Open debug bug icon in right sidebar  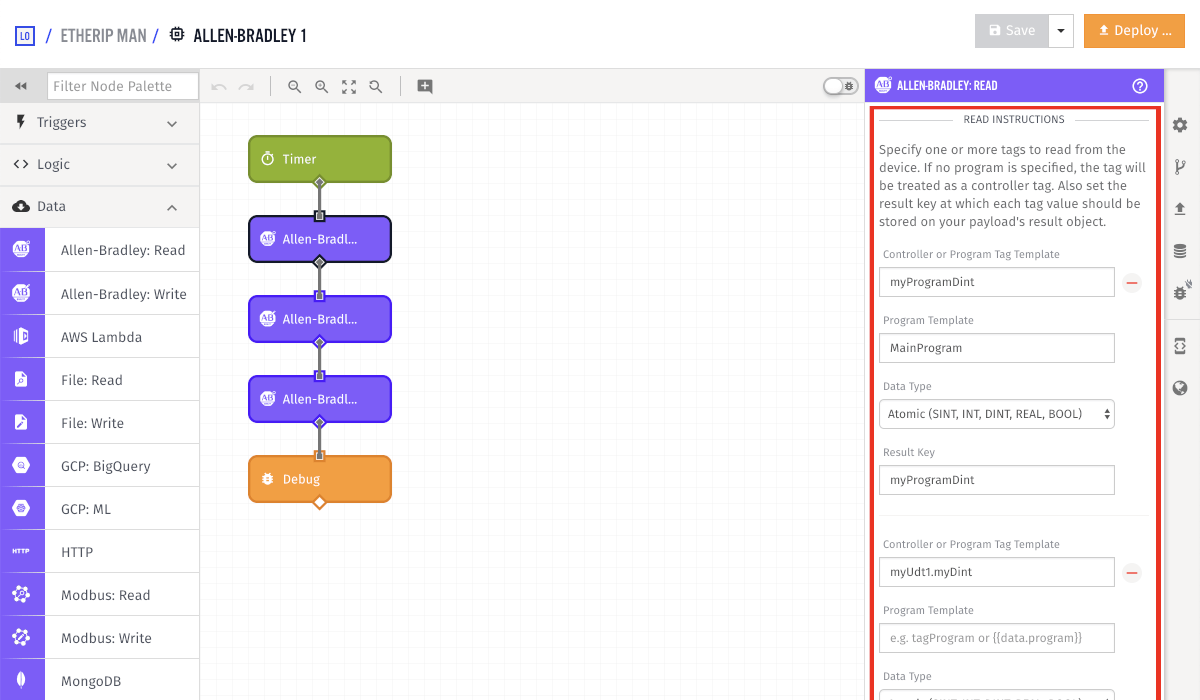pos(1180,291)
